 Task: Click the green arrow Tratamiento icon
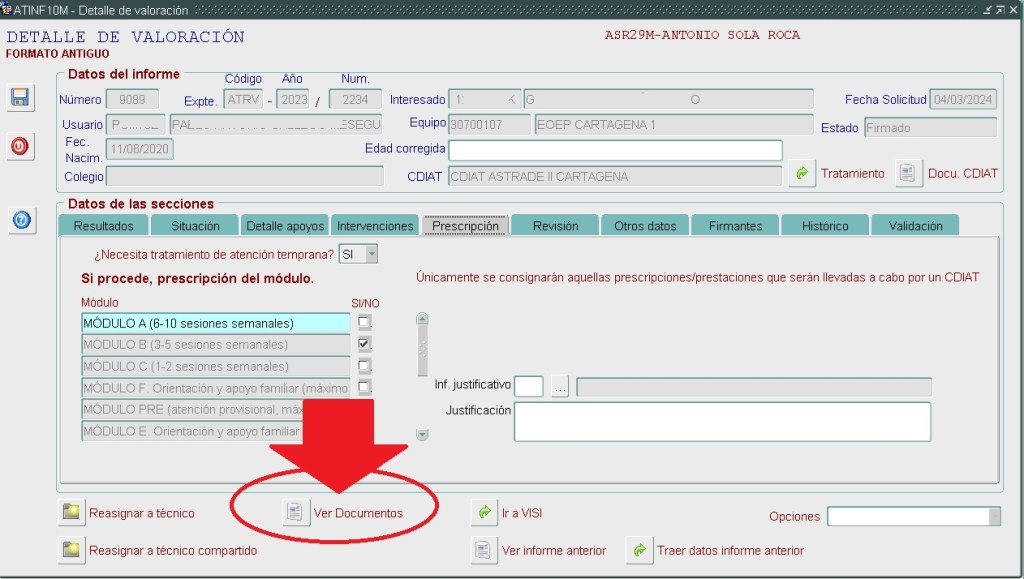(801, 173)
